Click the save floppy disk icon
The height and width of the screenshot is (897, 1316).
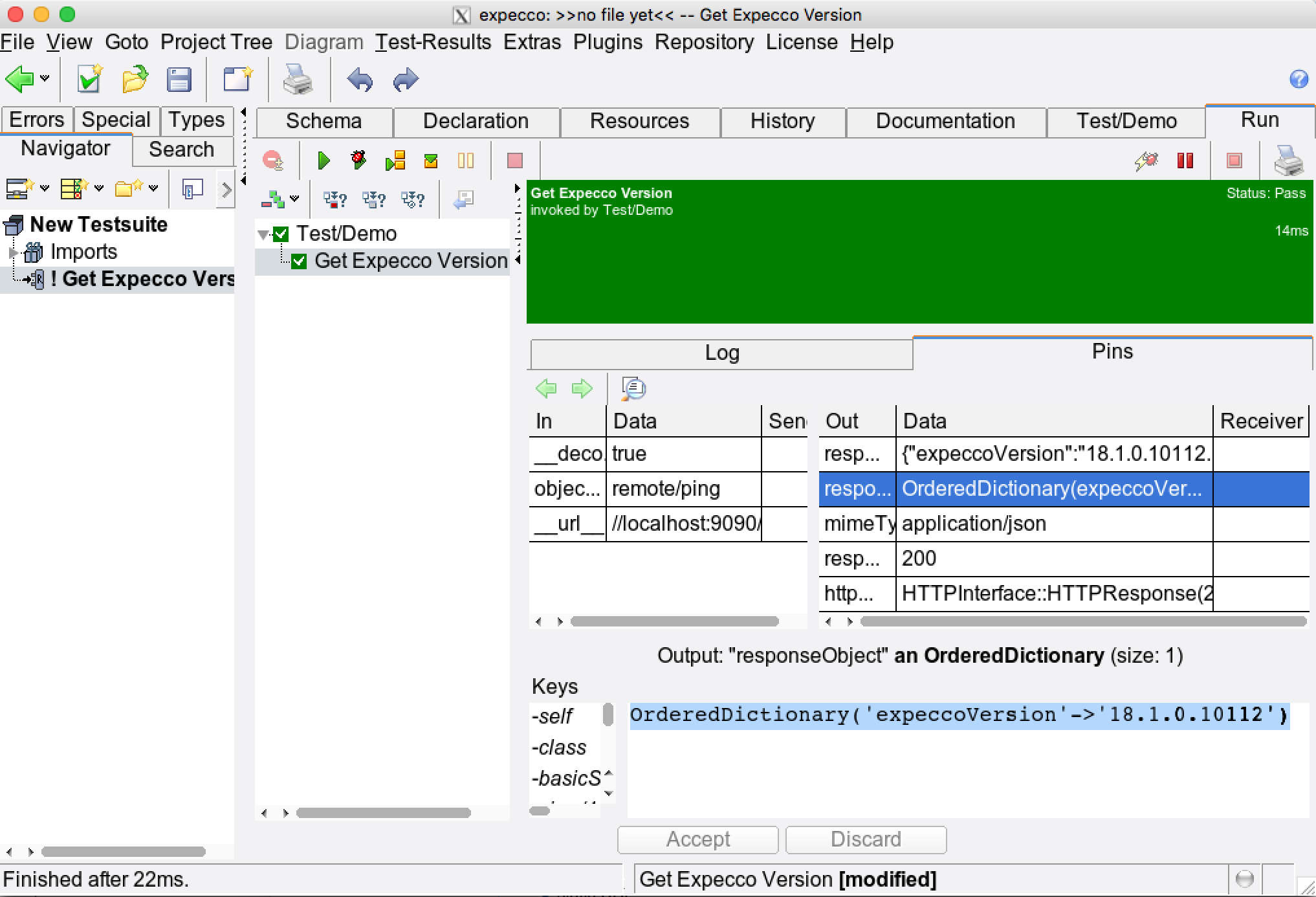[179, 80]
